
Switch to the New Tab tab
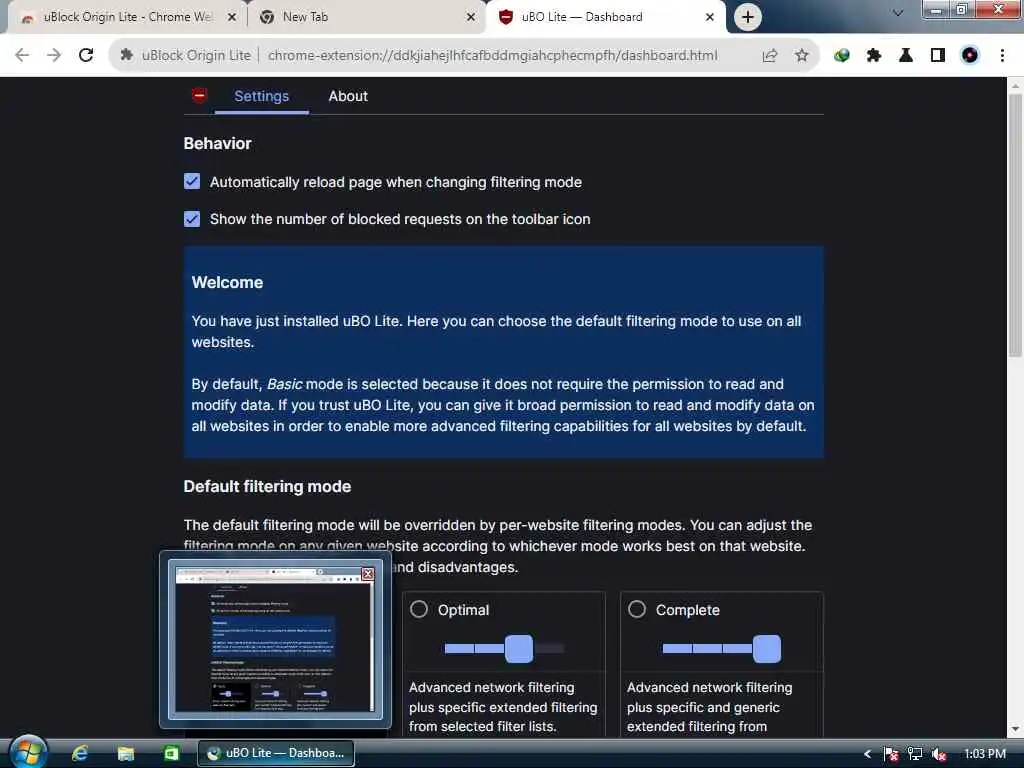coord(366,17)
